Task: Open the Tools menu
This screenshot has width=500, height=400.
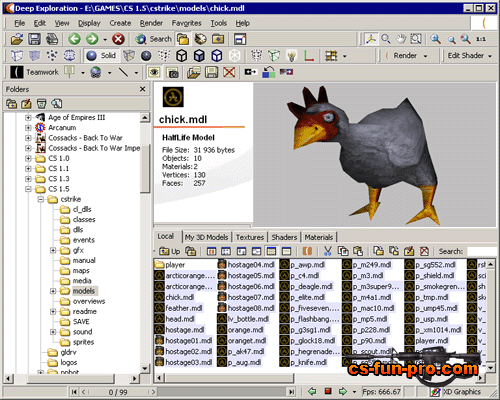Action: [x=219, y=23]
